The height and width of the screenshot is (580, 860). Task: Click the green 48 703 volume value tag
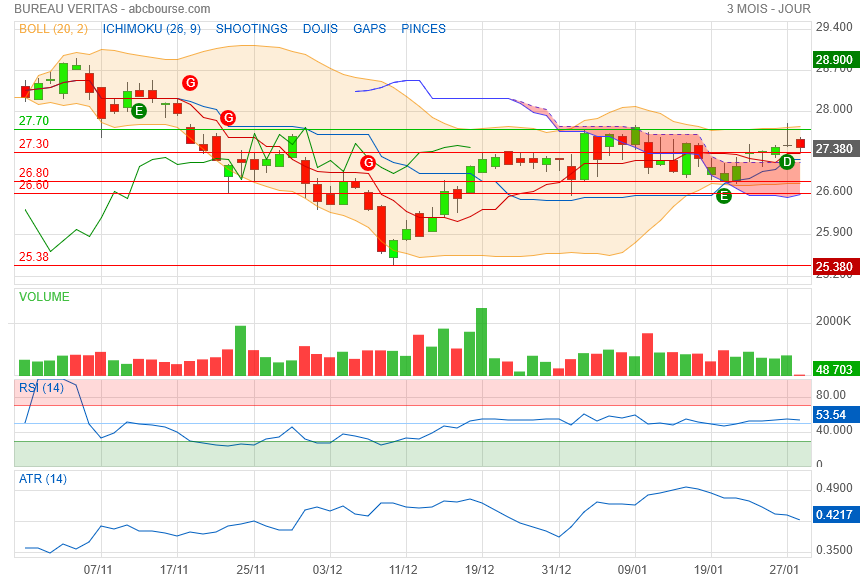[834, 369]
